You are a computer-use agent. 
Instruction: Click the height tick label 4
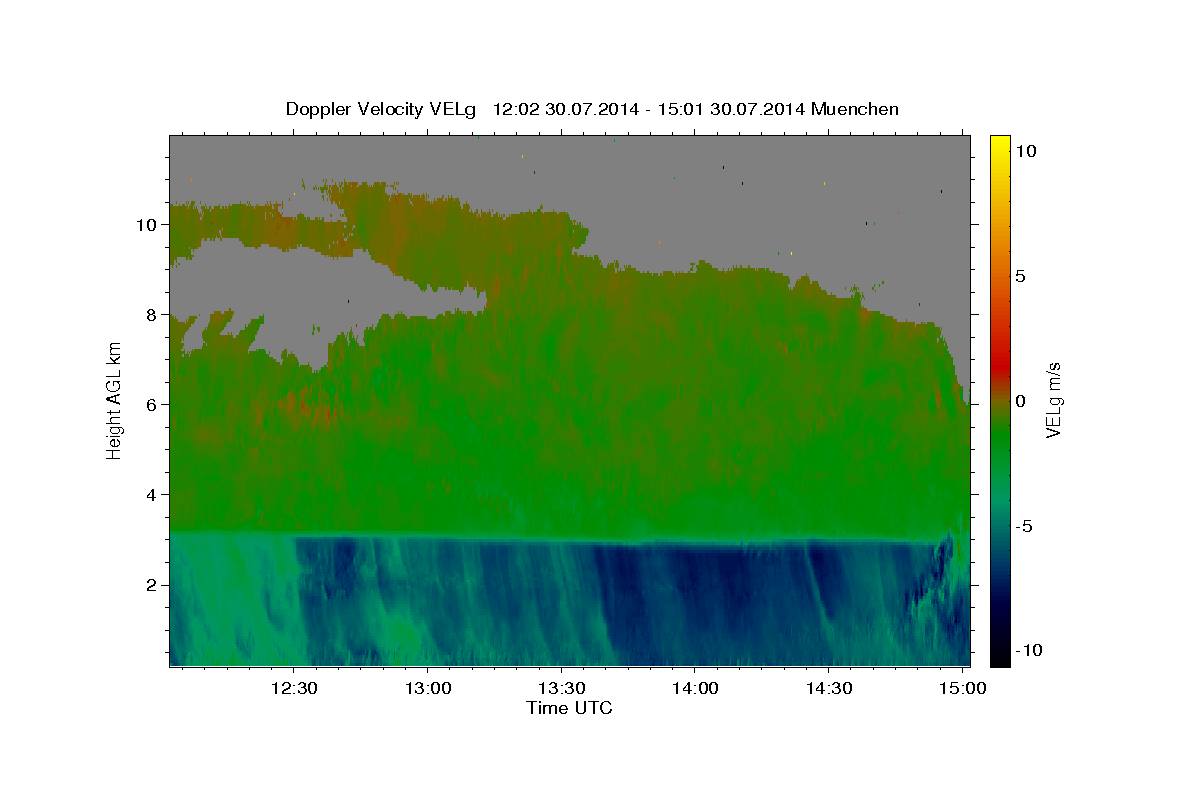coord(153,495)
